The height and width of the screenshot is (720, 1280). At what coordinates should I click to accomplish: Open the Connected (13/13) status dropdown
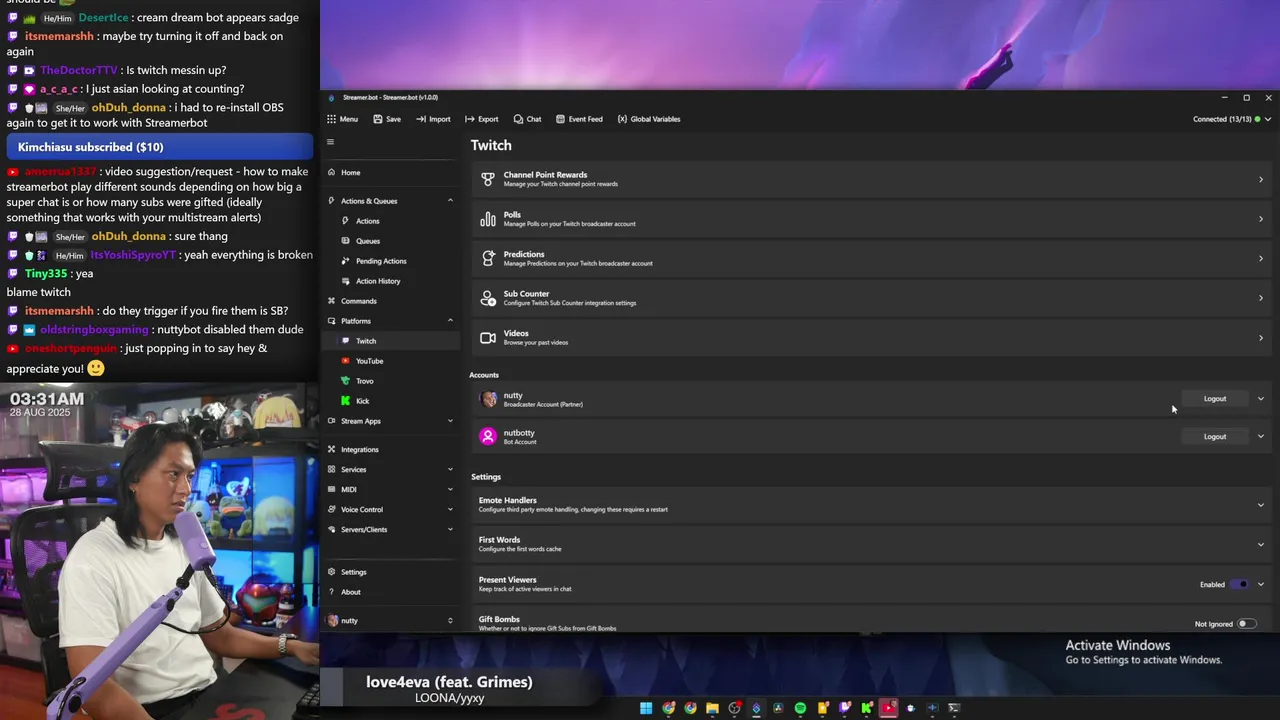(1232, 119)
